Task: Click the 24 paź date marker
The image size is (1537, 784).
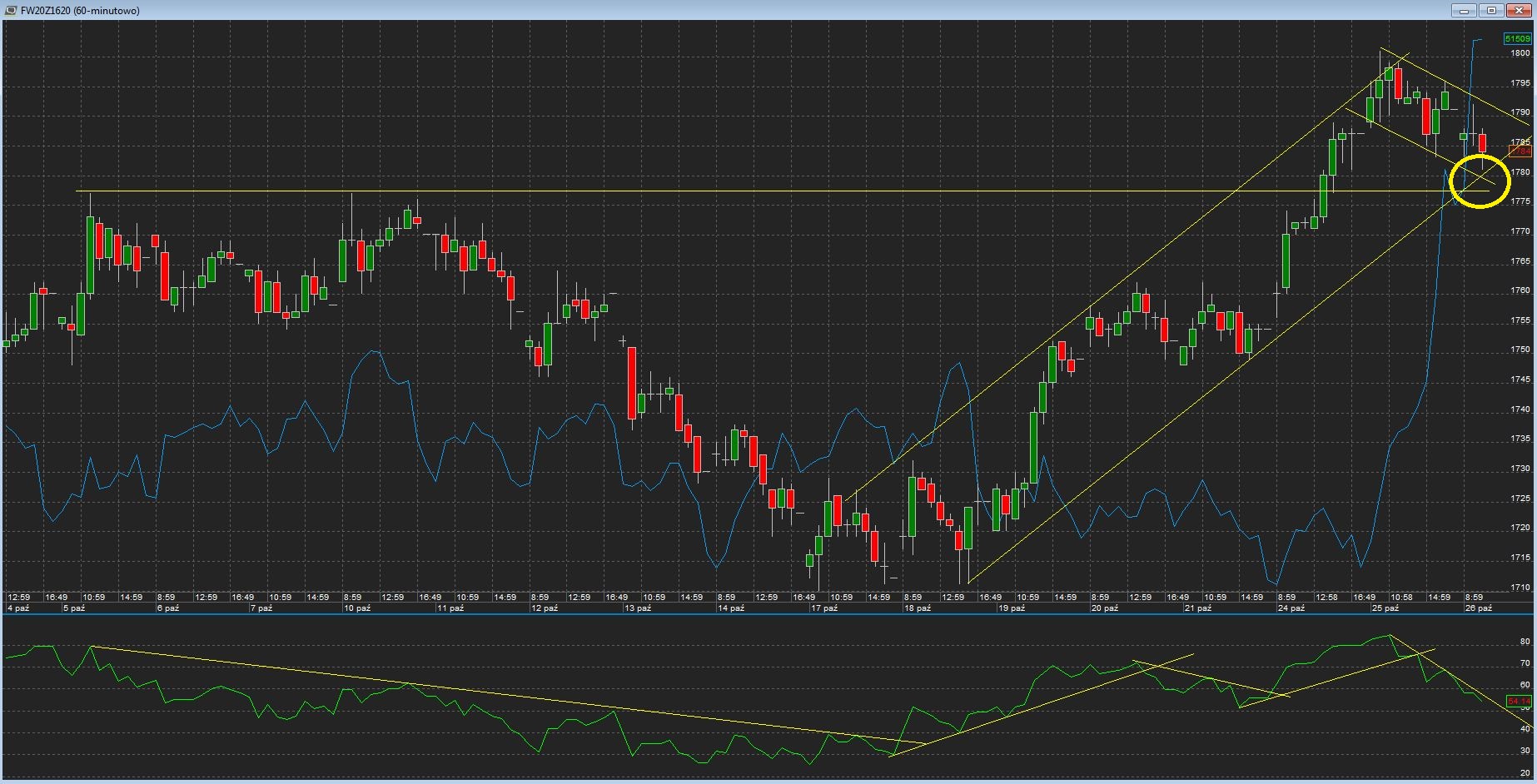Action: 1291,608
